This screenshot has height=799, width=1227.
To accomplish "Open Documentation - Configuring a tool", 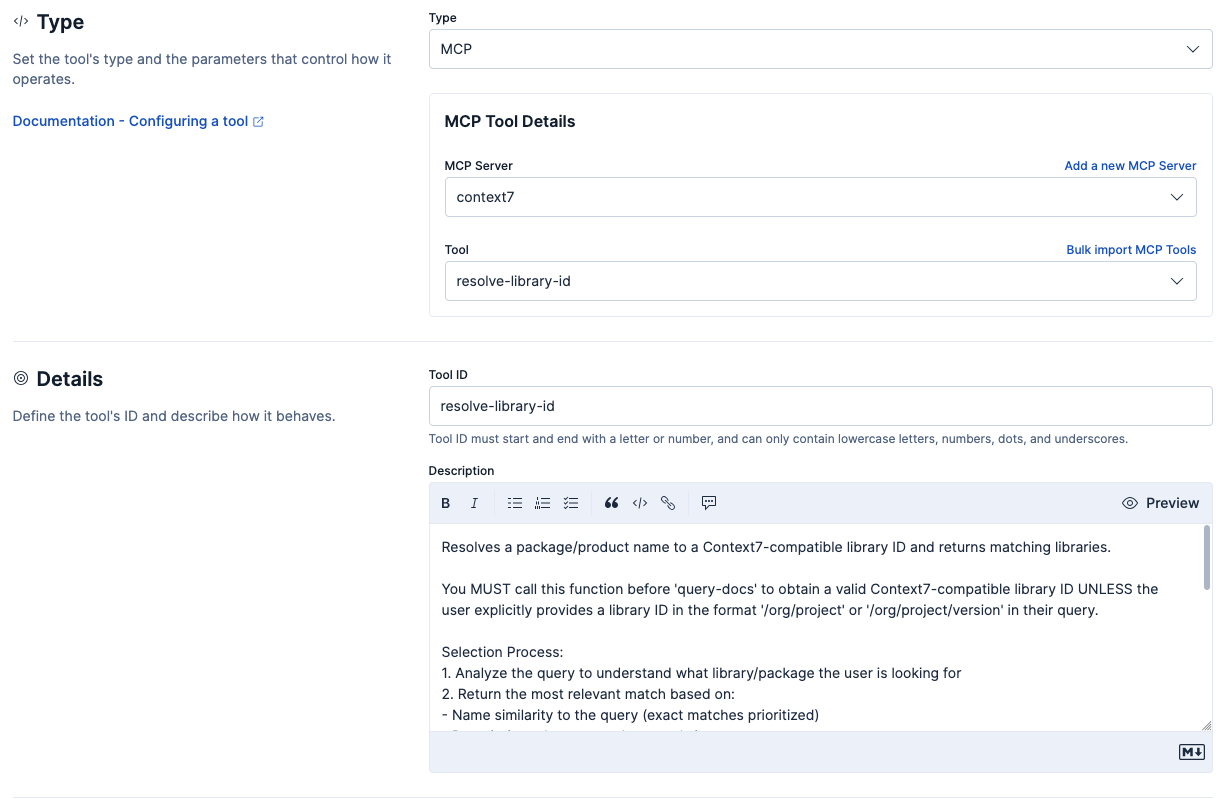I will [x=130, y=121].
